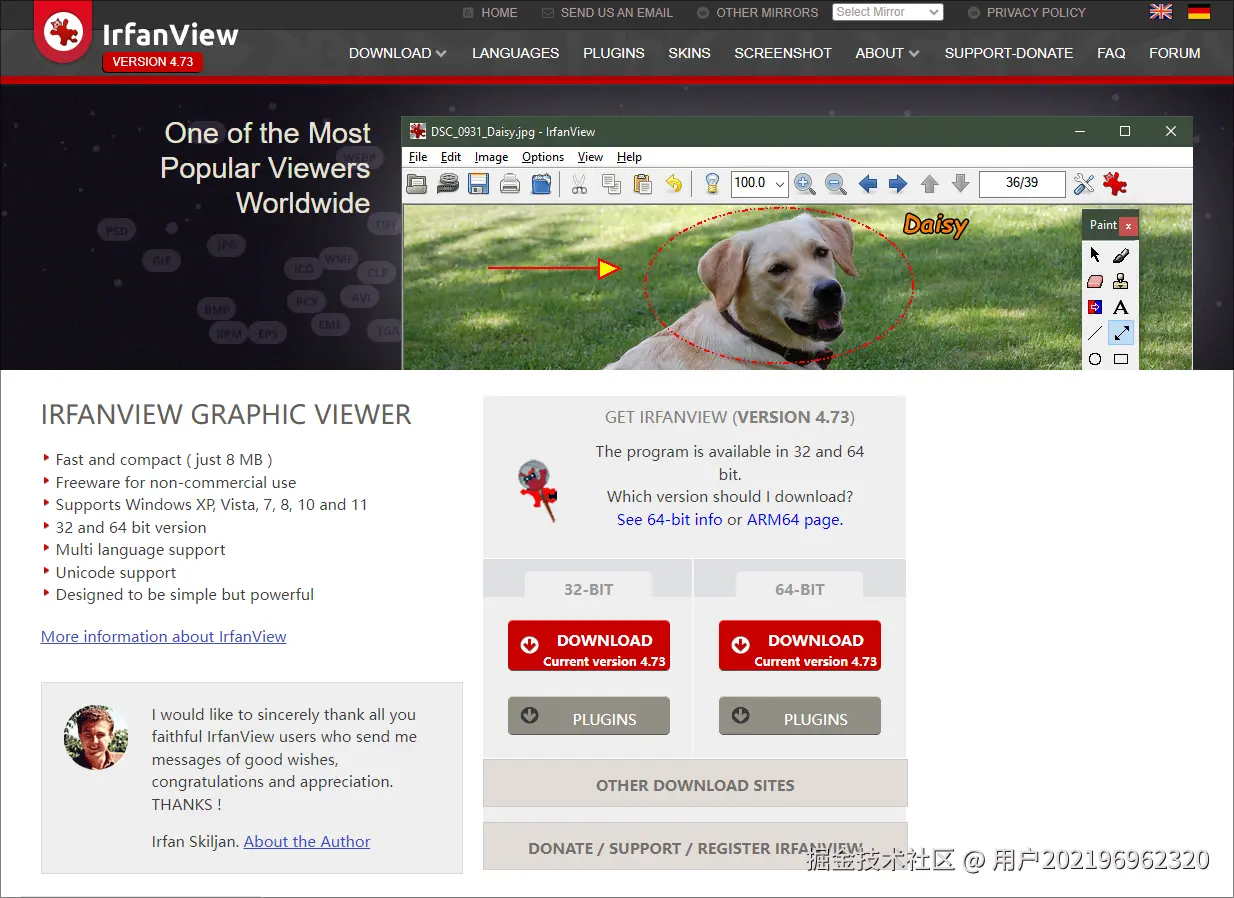
Task: Select the circle shape tool in Paint panel
Action: [1095, 359]
